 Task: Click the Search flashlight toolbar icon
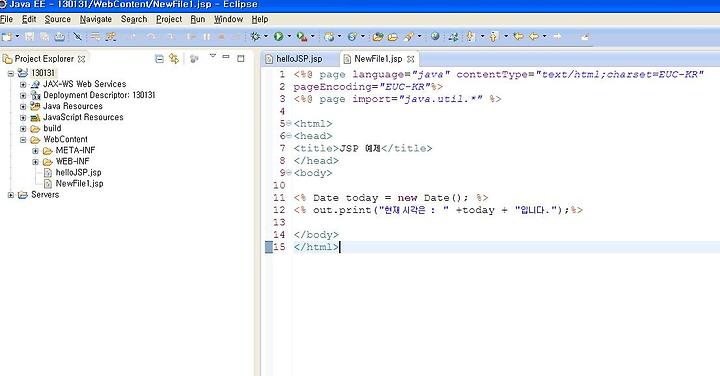click(409, 37)
